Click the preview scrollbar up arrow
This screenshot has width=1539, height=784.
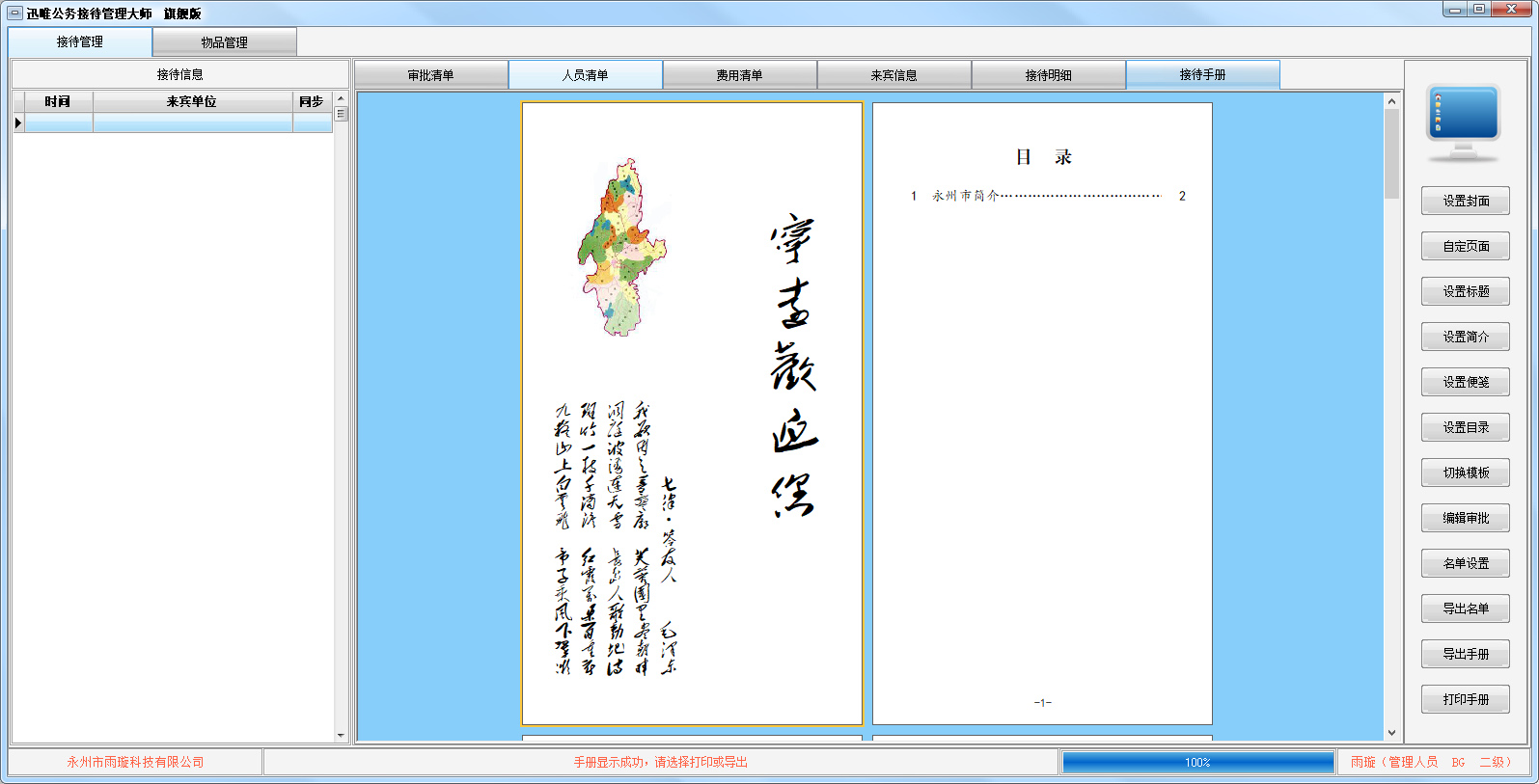click(1391, 100)
